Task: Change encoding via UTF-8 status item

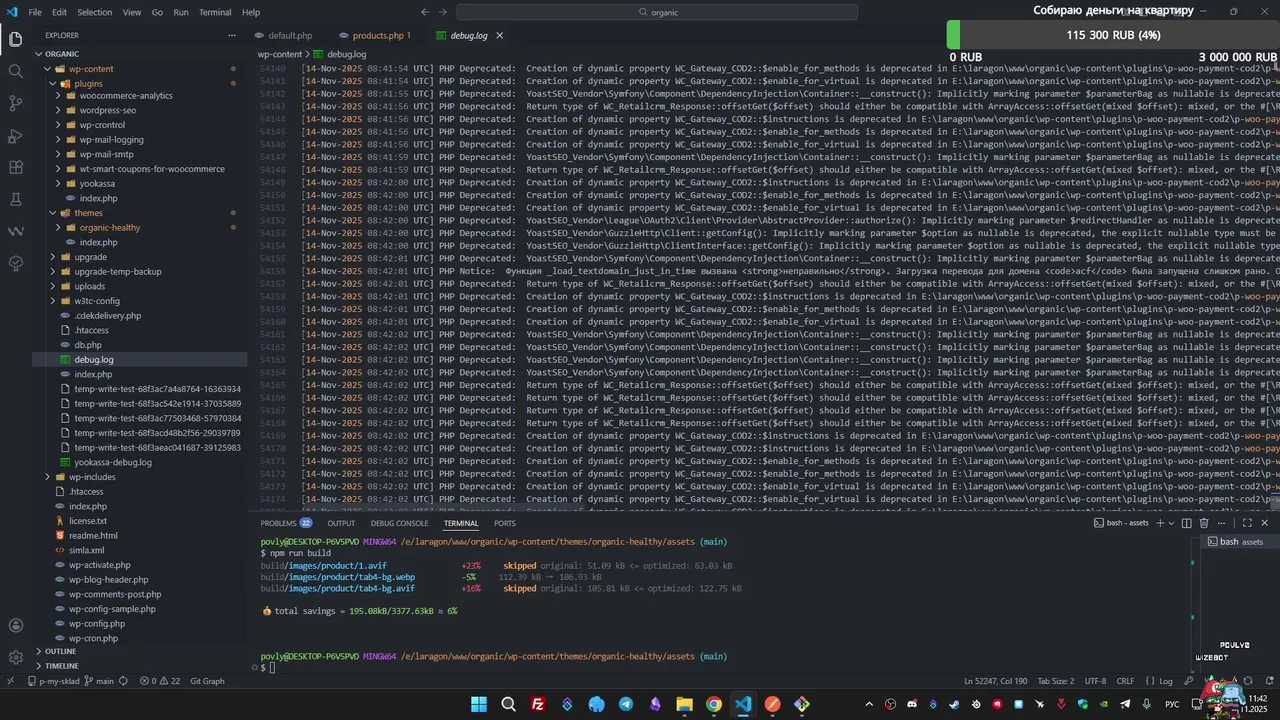Action: [x=1095, y=681]
